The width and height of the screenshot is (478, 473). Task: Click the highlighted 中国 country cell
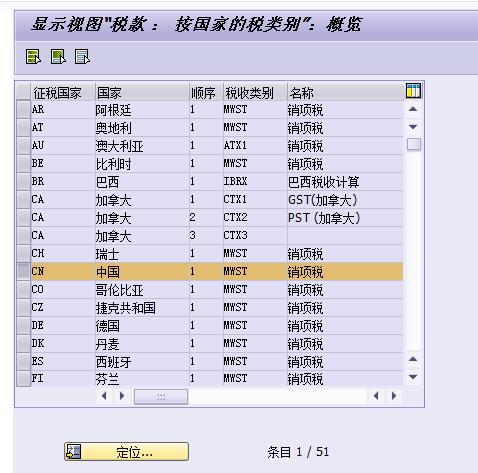pyautogui.click(x=142, y=272)
